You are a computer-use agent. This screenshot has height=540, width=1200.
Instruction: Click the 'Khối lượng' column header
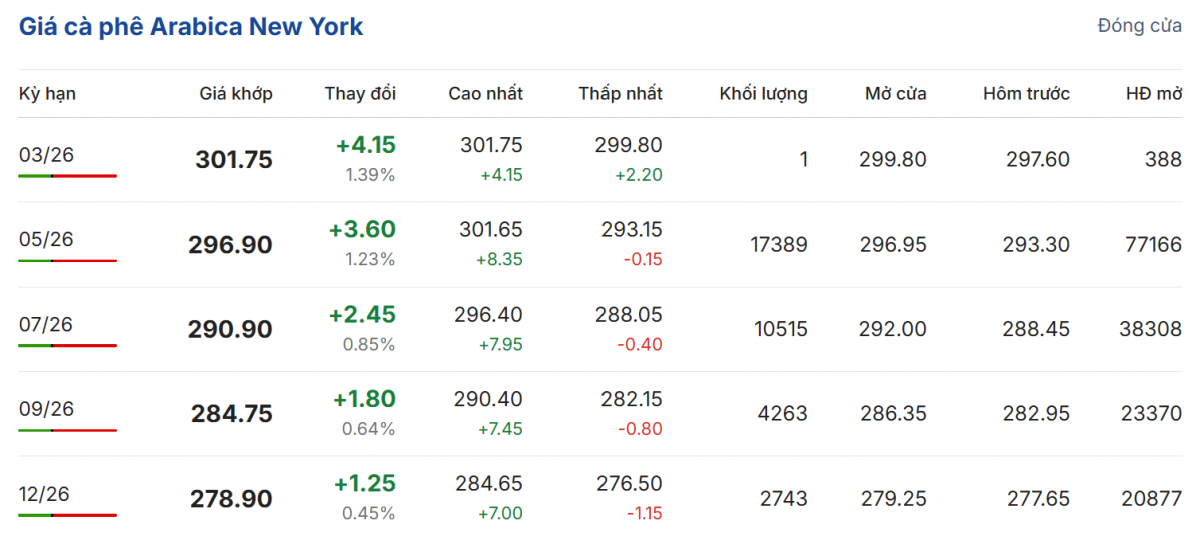click(x=763, y=94)
